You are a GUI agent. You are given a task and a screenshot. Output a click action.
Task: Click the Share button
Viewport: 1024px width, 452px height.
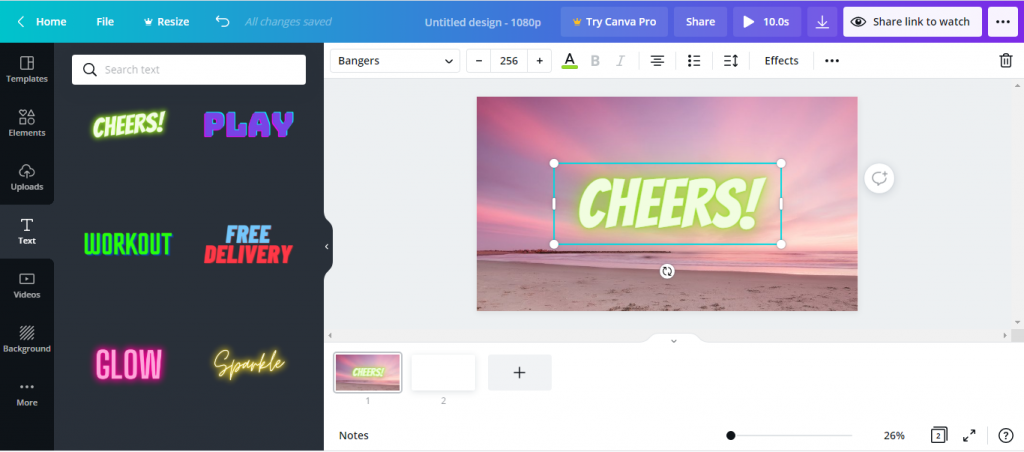pyautogui.click(x=700, y=22)
